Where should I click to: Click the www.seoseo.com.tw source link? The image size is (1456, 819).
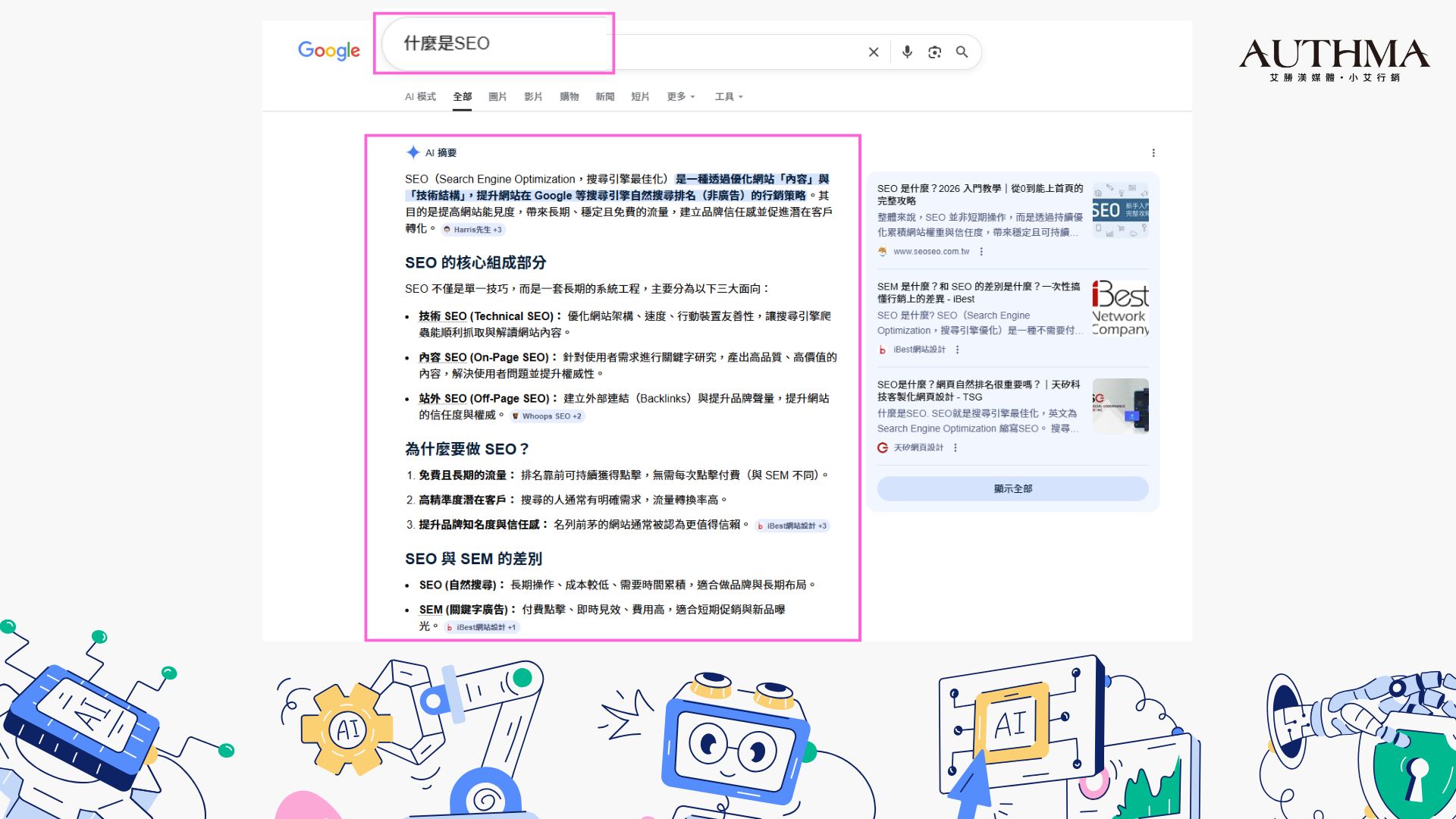tap(931, 252)
